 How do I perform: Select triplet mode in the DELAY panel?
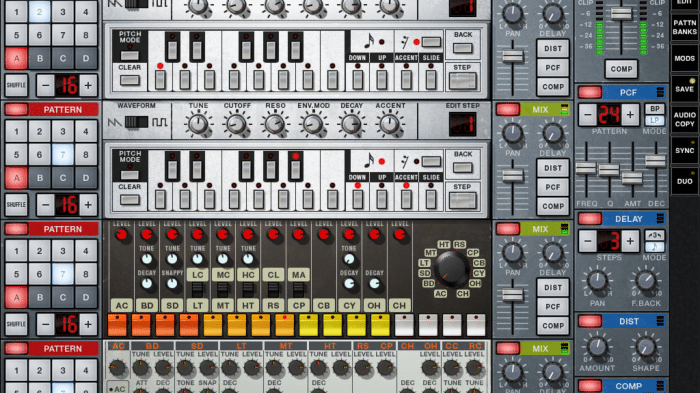[654, 235]
